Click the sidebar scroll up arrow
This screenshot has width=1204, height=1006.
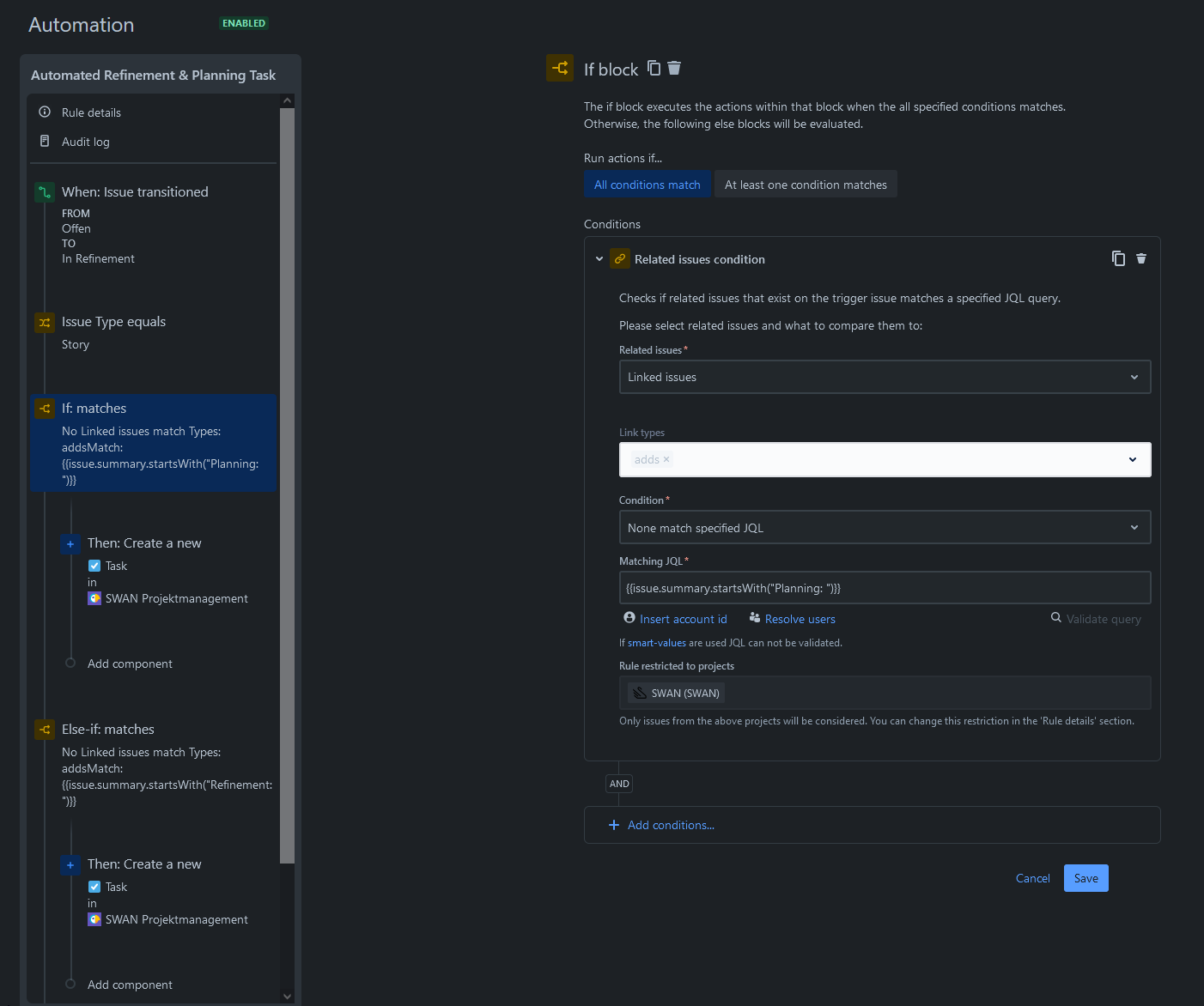[x=287, y=101]
